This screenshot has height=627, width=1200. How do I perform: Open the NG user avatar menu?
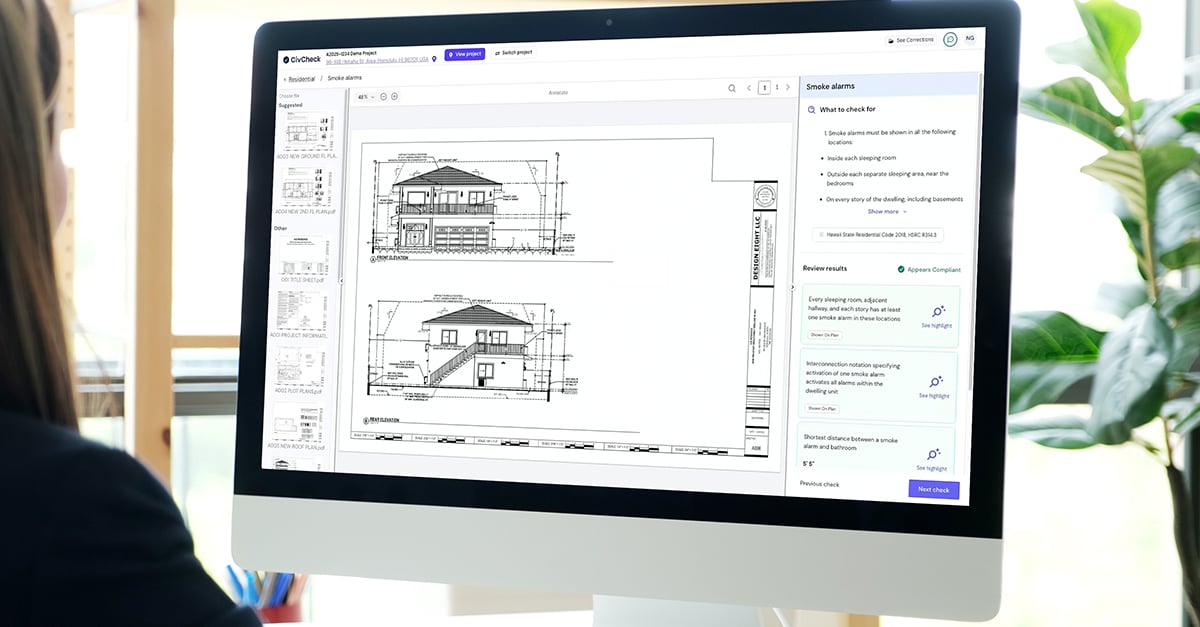(970, 38)
